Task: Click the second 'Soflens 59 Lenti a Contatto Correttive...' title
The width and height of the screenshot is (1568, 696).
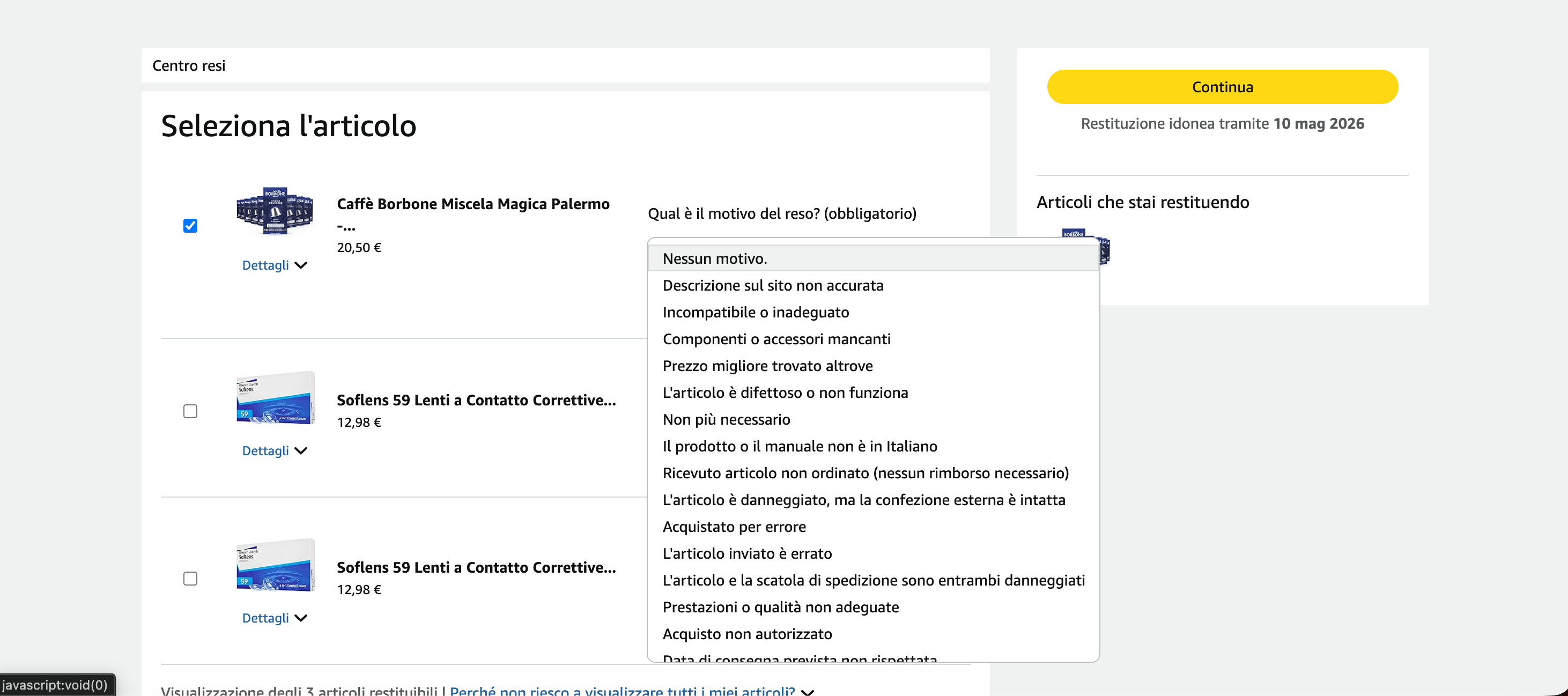Action: click(476, 567)
